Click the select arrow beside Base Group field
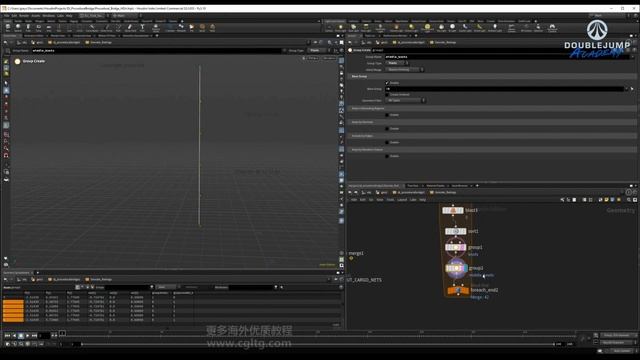 632,89
